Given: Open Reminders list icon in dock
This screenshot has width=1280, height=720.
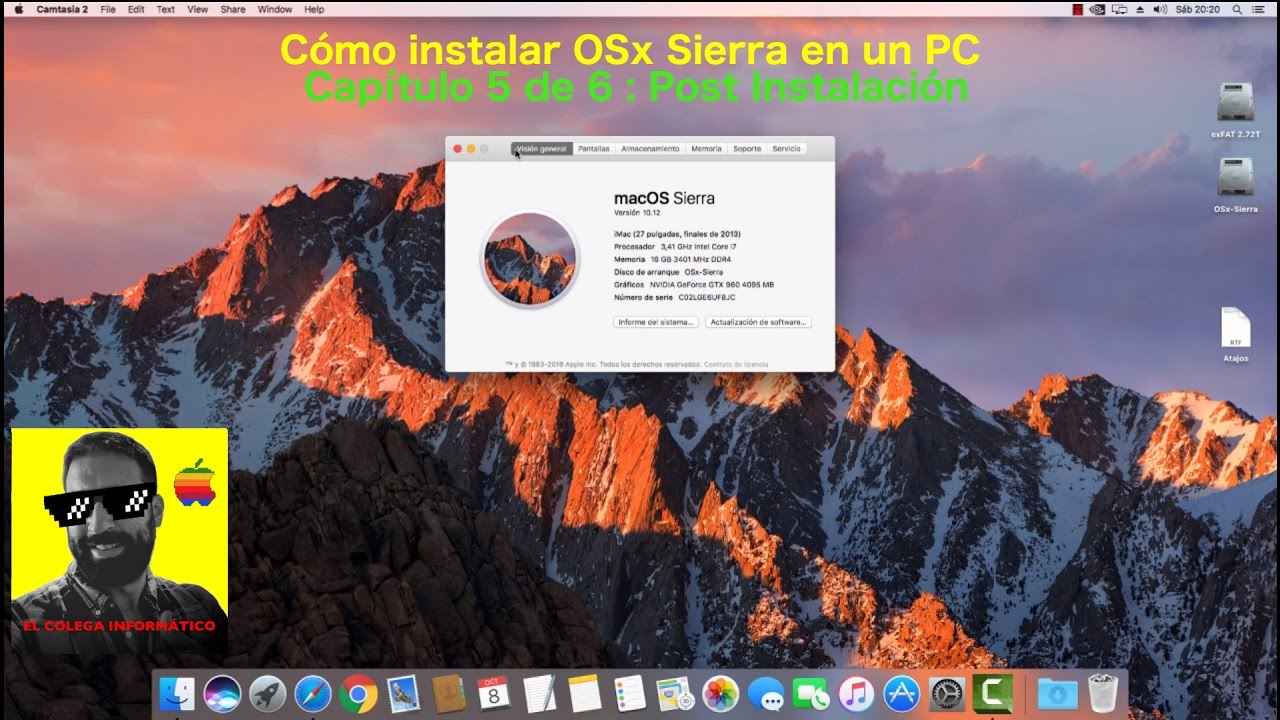Looking at the screenshot, I should [x=630, y=694].
